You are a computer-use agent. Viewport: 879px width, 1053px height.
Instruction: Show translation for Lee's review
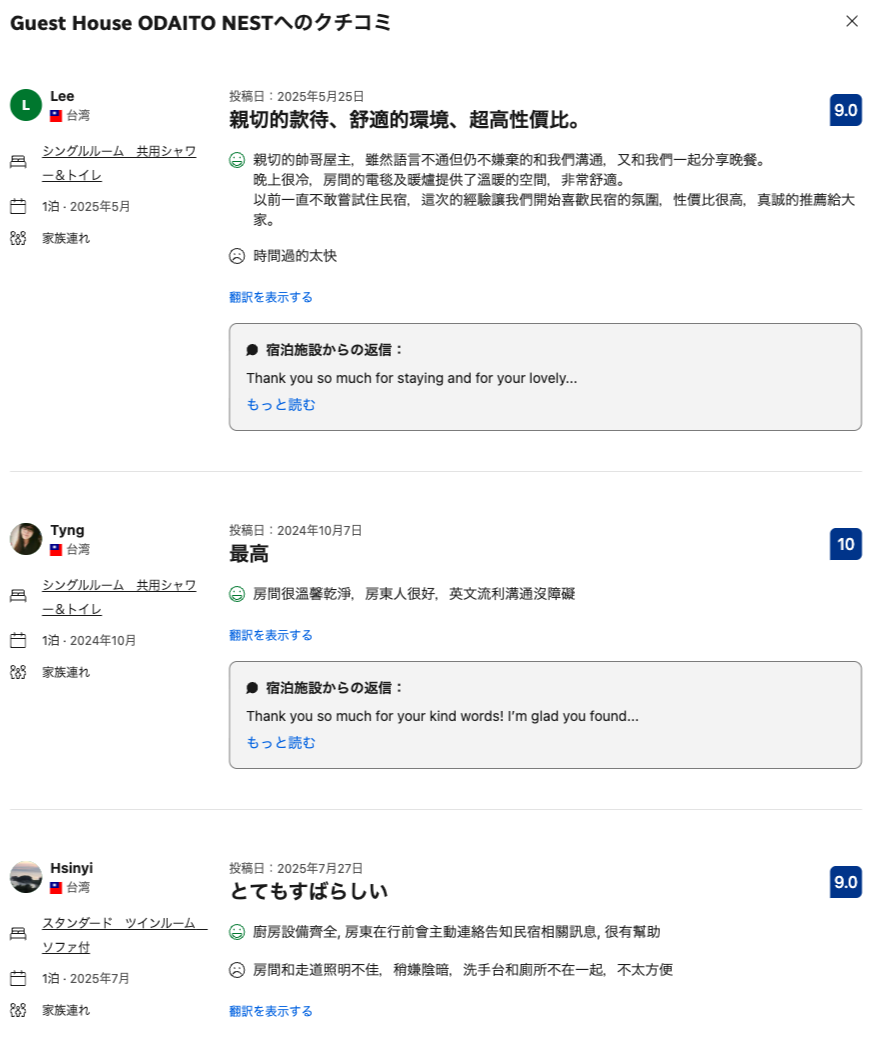click(271, 297)
